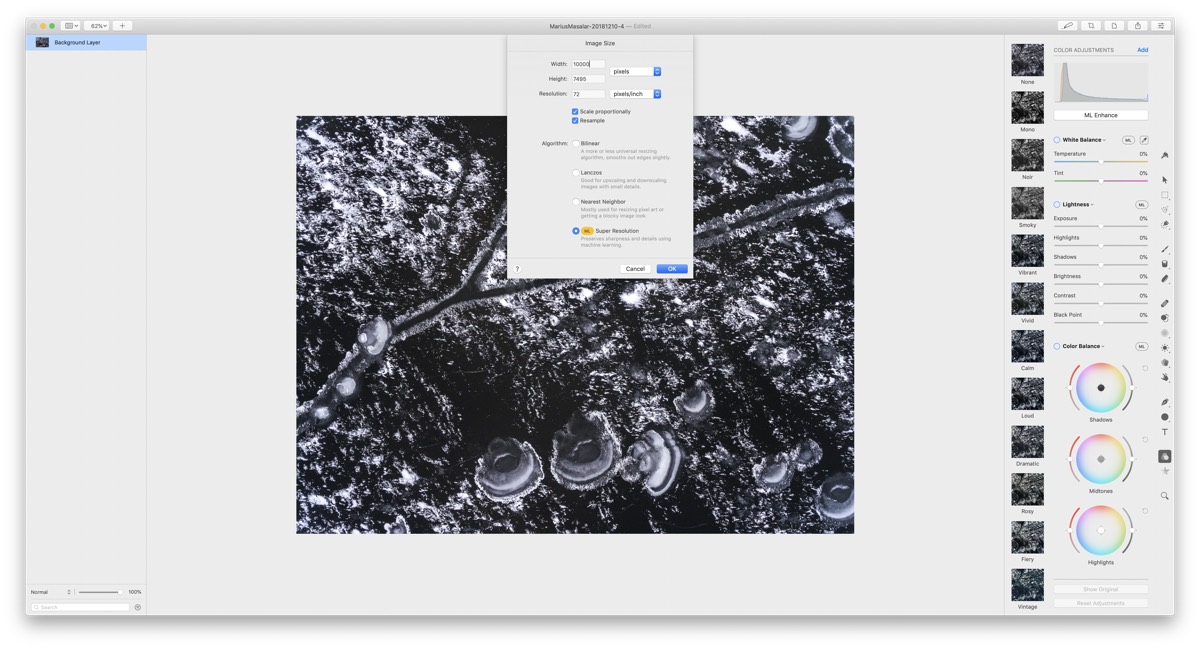Viewport: 1200px width, 649px height.
Task: Open the pixels unit dropdown
Action: pyautogui.click(x=636, y=72)
